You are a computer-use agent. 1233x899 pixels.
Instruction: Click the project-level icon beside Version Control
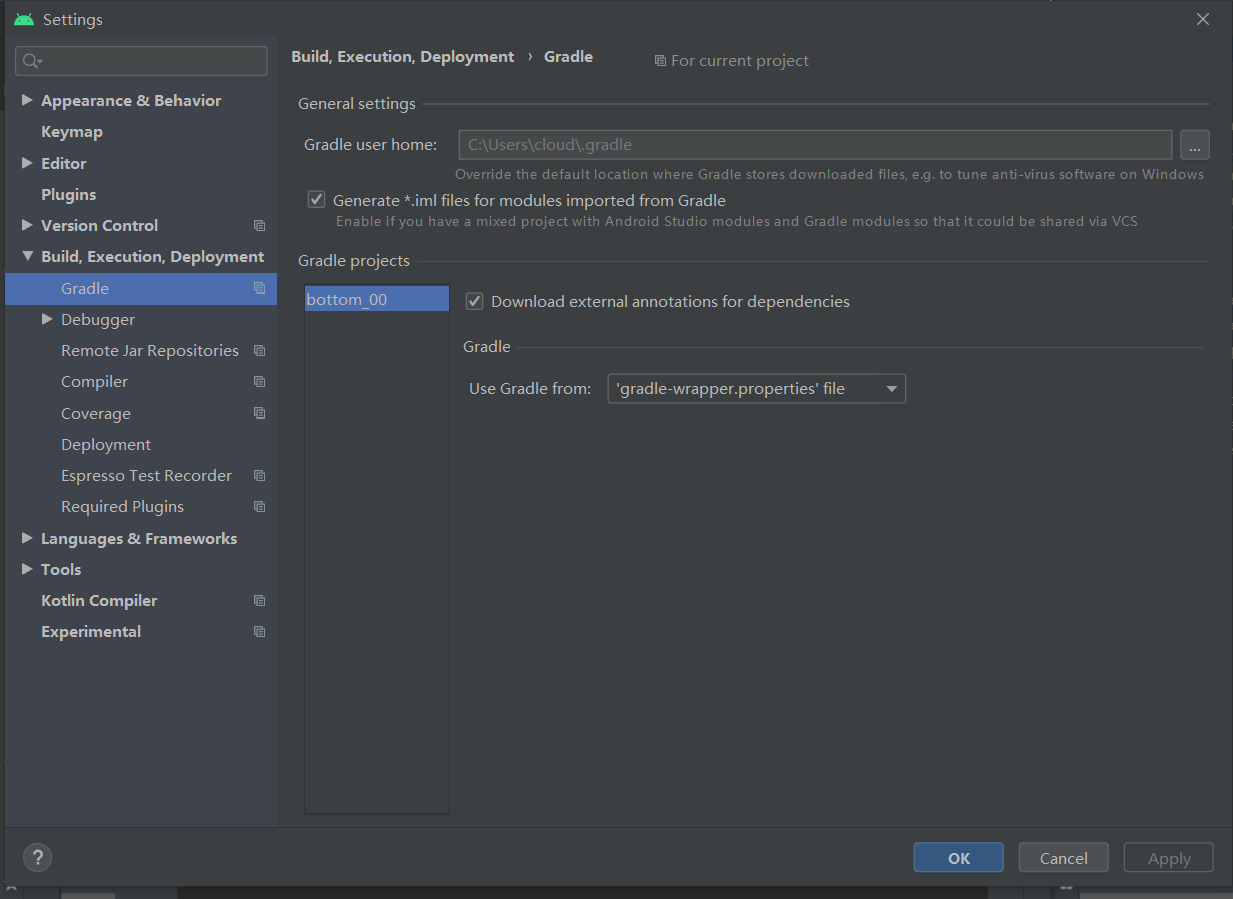point(259,225)
